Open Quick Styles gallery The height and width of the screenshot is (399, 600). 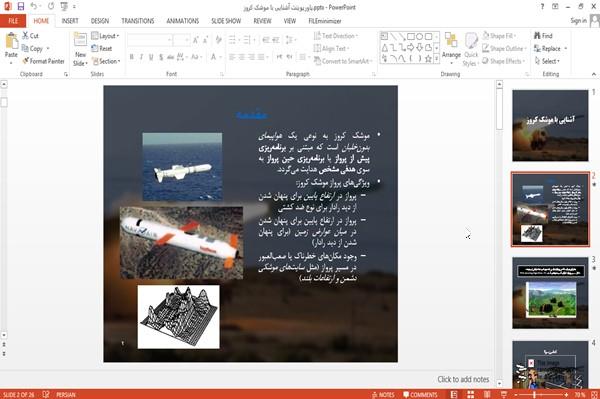point(471,49)
